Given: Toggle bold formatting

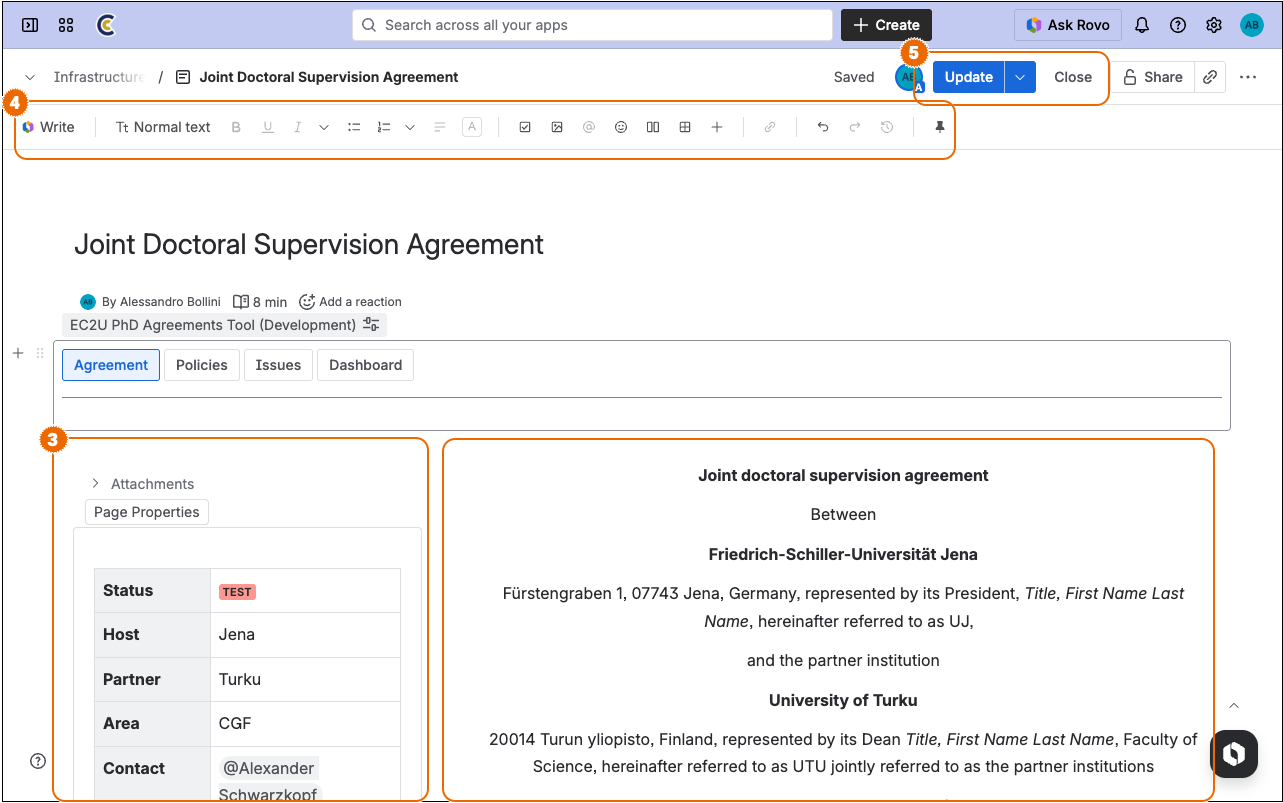Looking at the screenshot, I should coord(235,127).
